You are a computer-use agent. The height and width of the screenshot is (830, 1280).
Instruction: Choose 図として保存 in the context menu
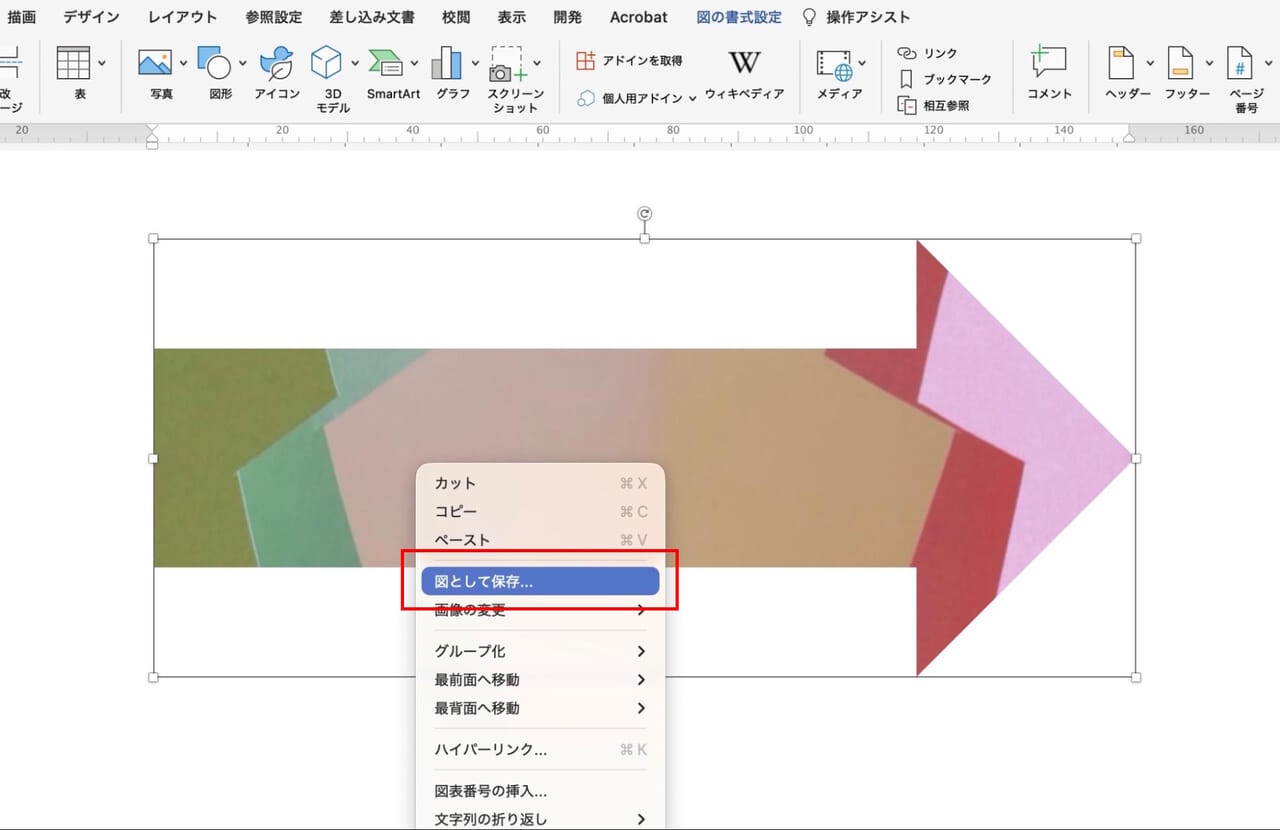[x=540, y=580]
